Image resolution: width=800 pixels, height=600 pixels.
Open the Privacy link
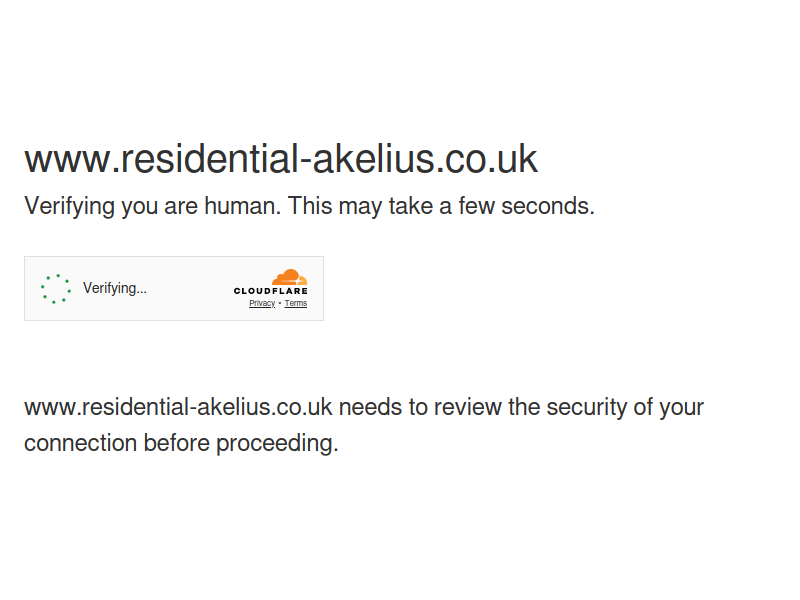tap(262, 303)
